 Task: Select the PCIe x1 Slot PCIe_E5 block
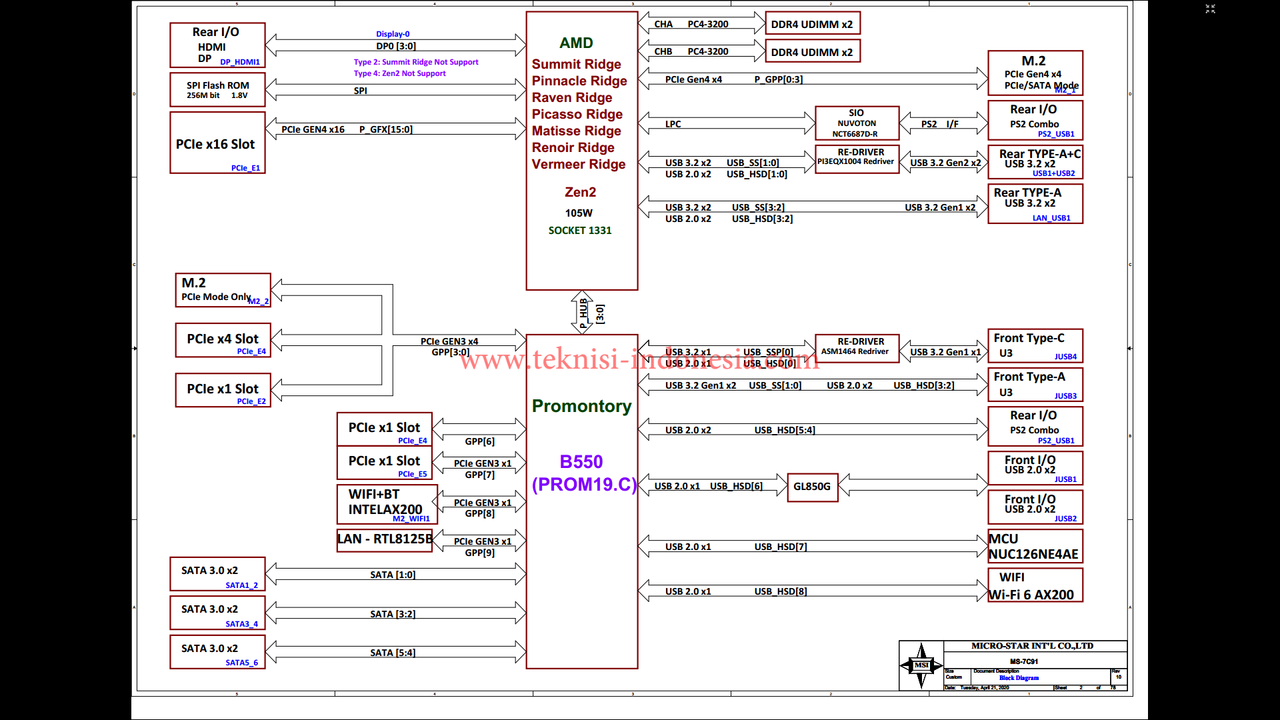point(384,463)
